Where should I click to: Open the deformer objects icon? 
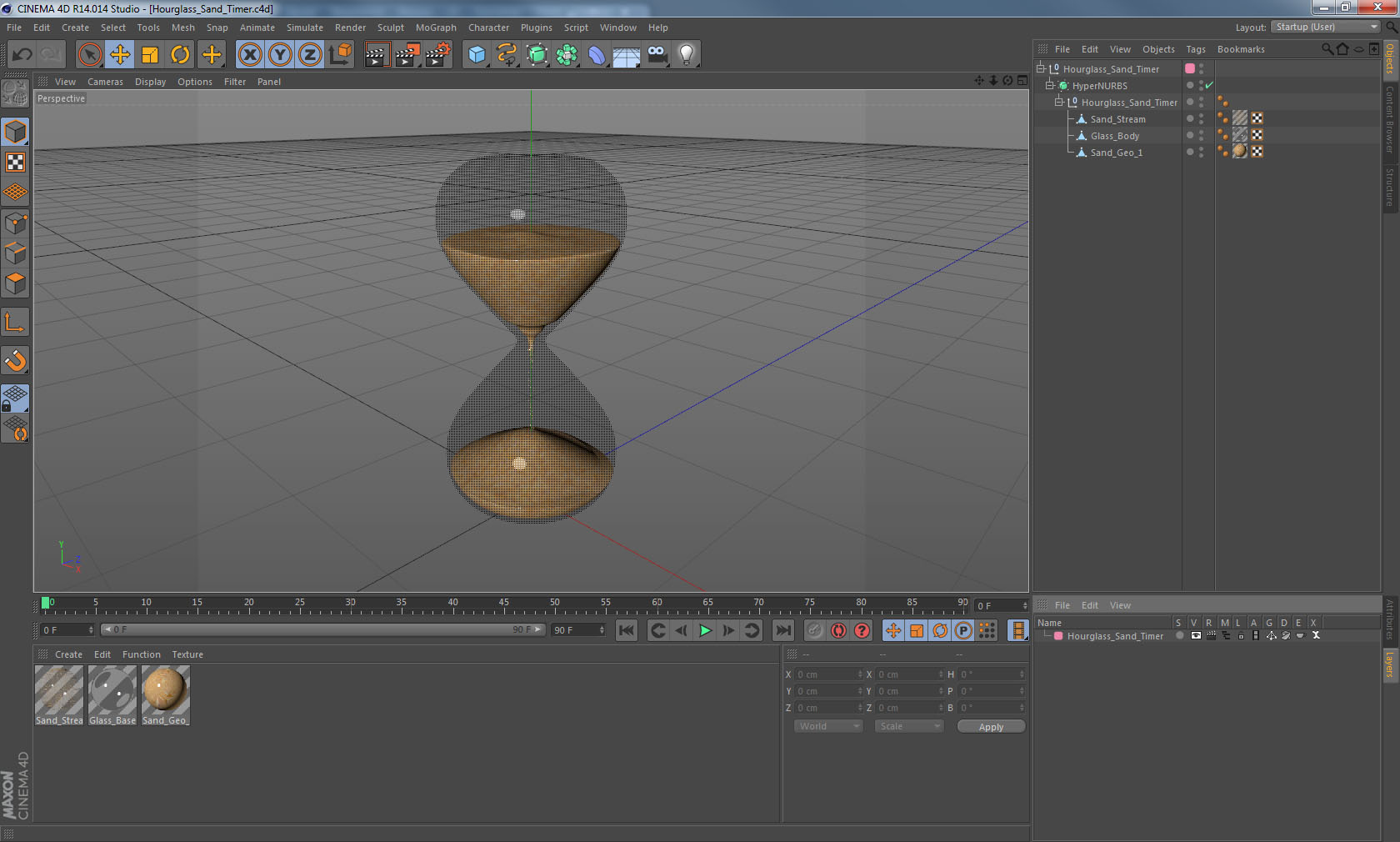click(x=597, y=55)
